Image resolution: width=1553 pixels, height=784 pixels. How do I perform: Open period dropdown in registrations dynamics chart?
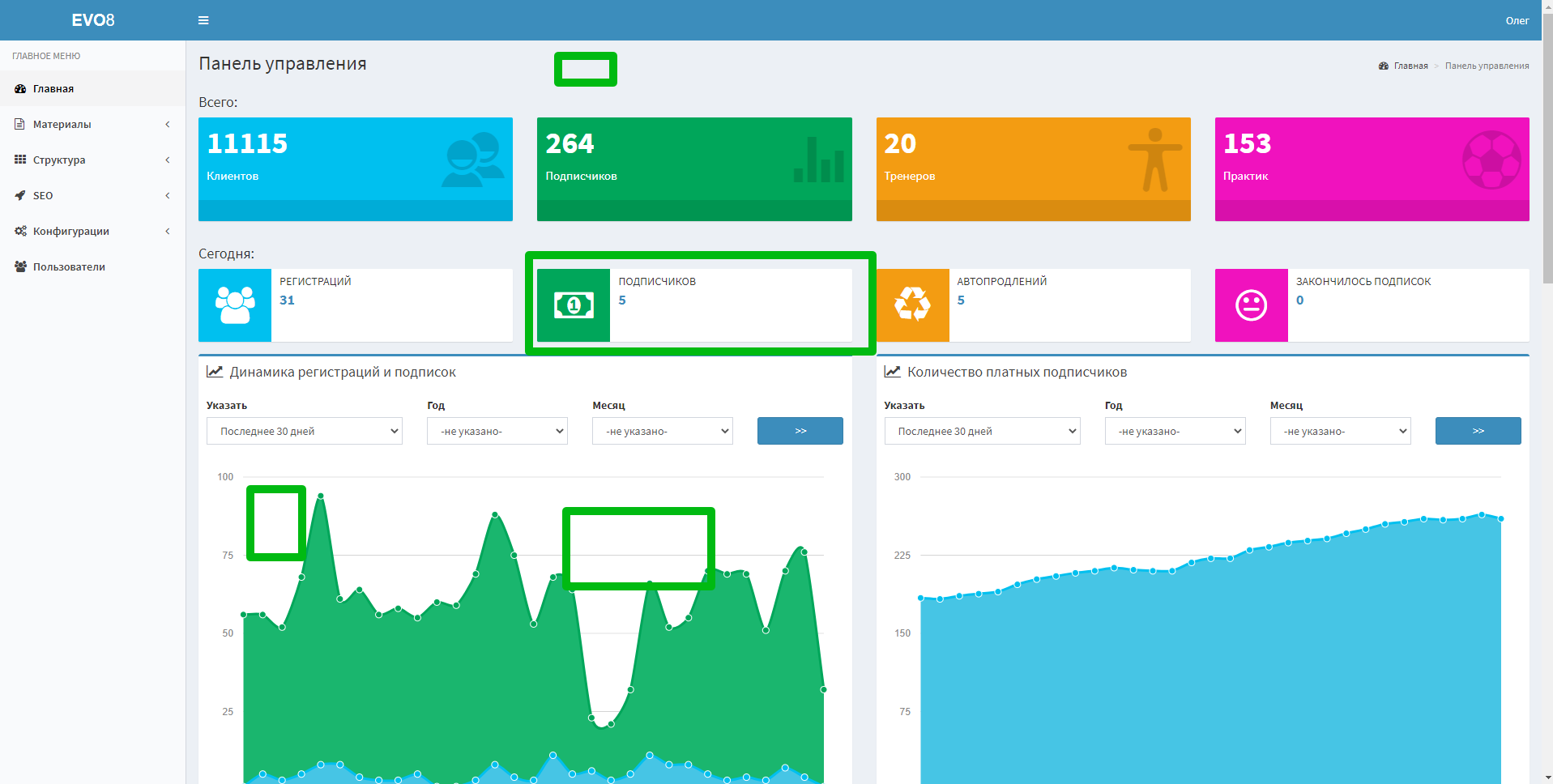click(305, 431)
